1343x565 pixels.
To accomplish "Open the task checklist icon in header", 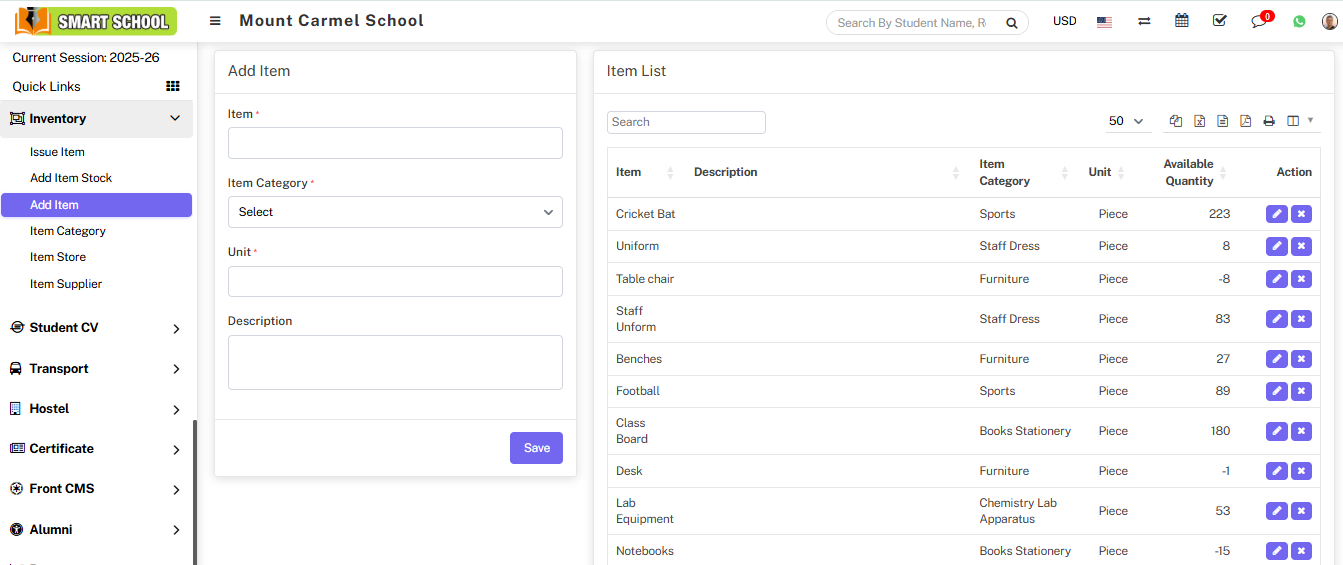I will coord(1220,21).
